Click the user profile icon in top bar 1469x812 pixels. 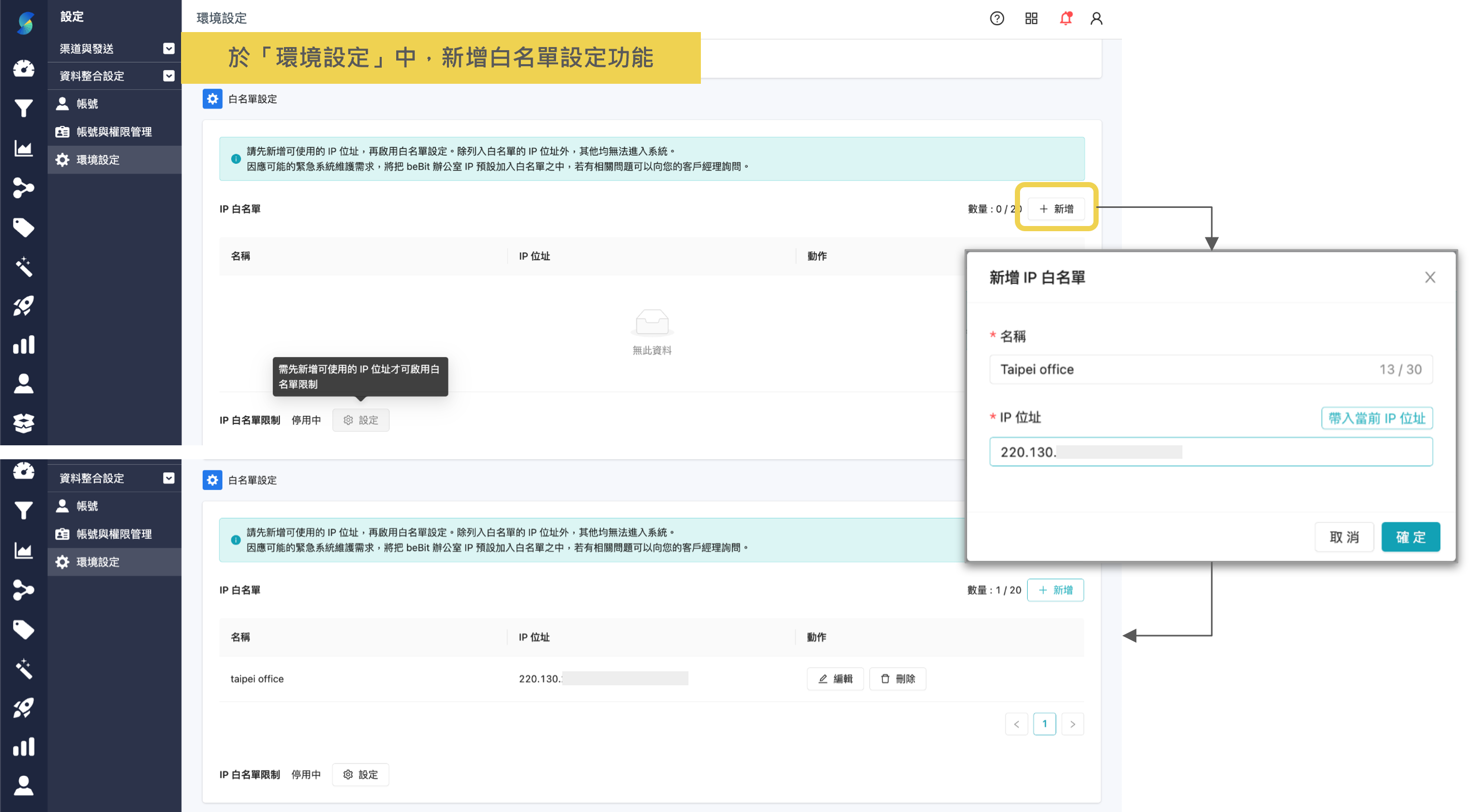click(1097, 18)
